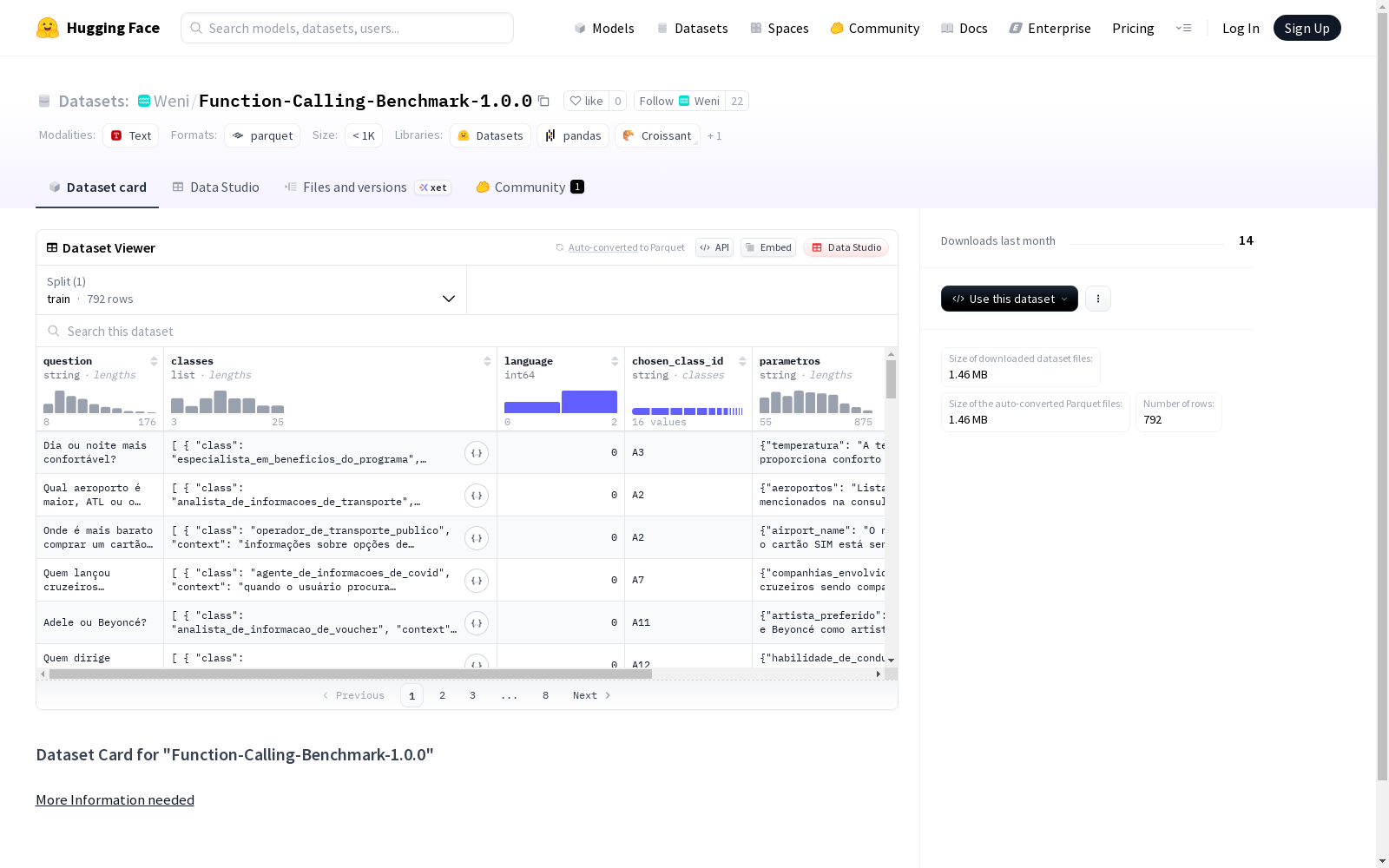1389x868 pixels.
Task: Sort by the language column
Action: click(x=615, y=361)
